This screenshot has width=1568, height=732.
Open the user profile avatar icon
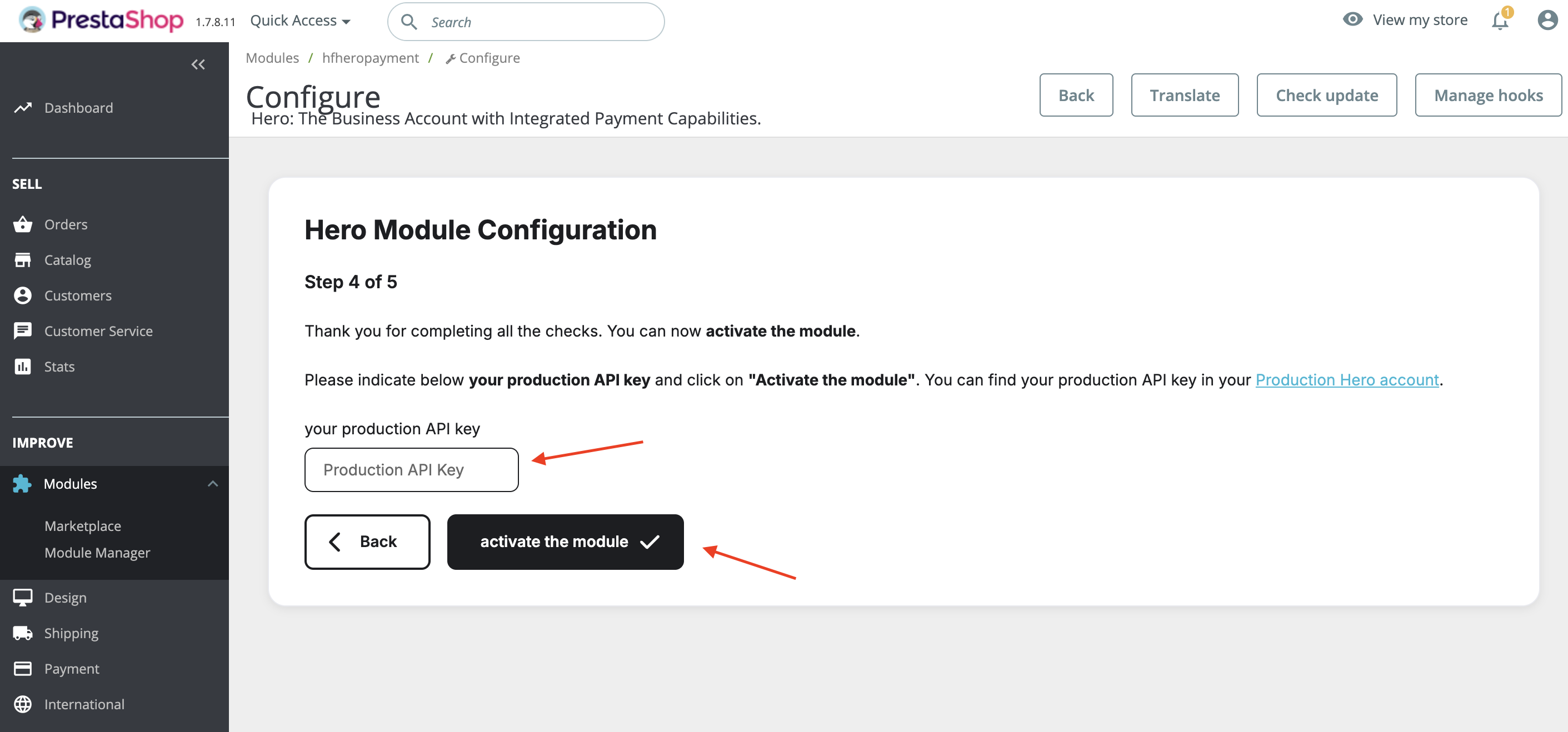[x=1547, y=21]
